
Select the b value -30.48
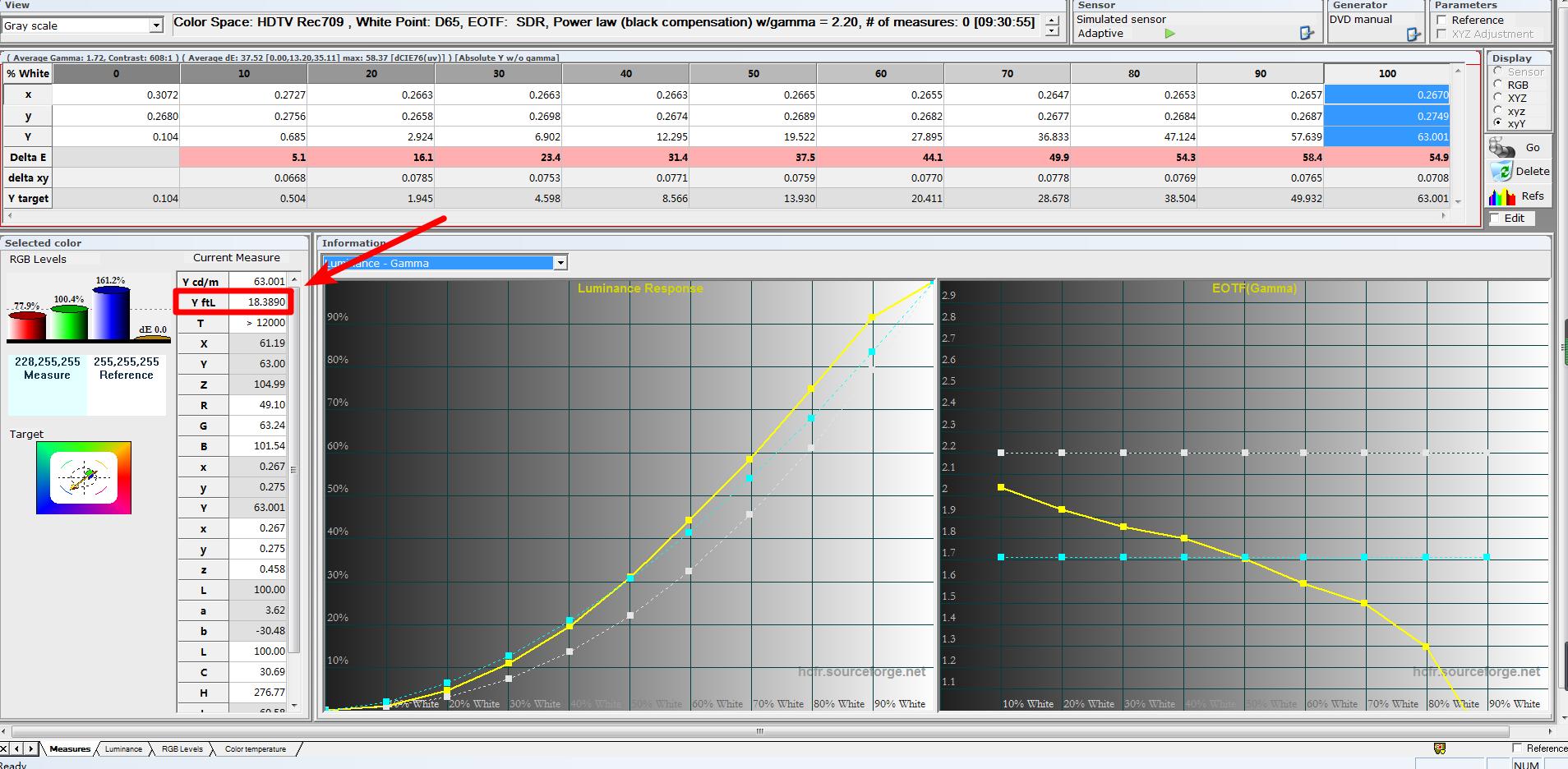(258, 631)
